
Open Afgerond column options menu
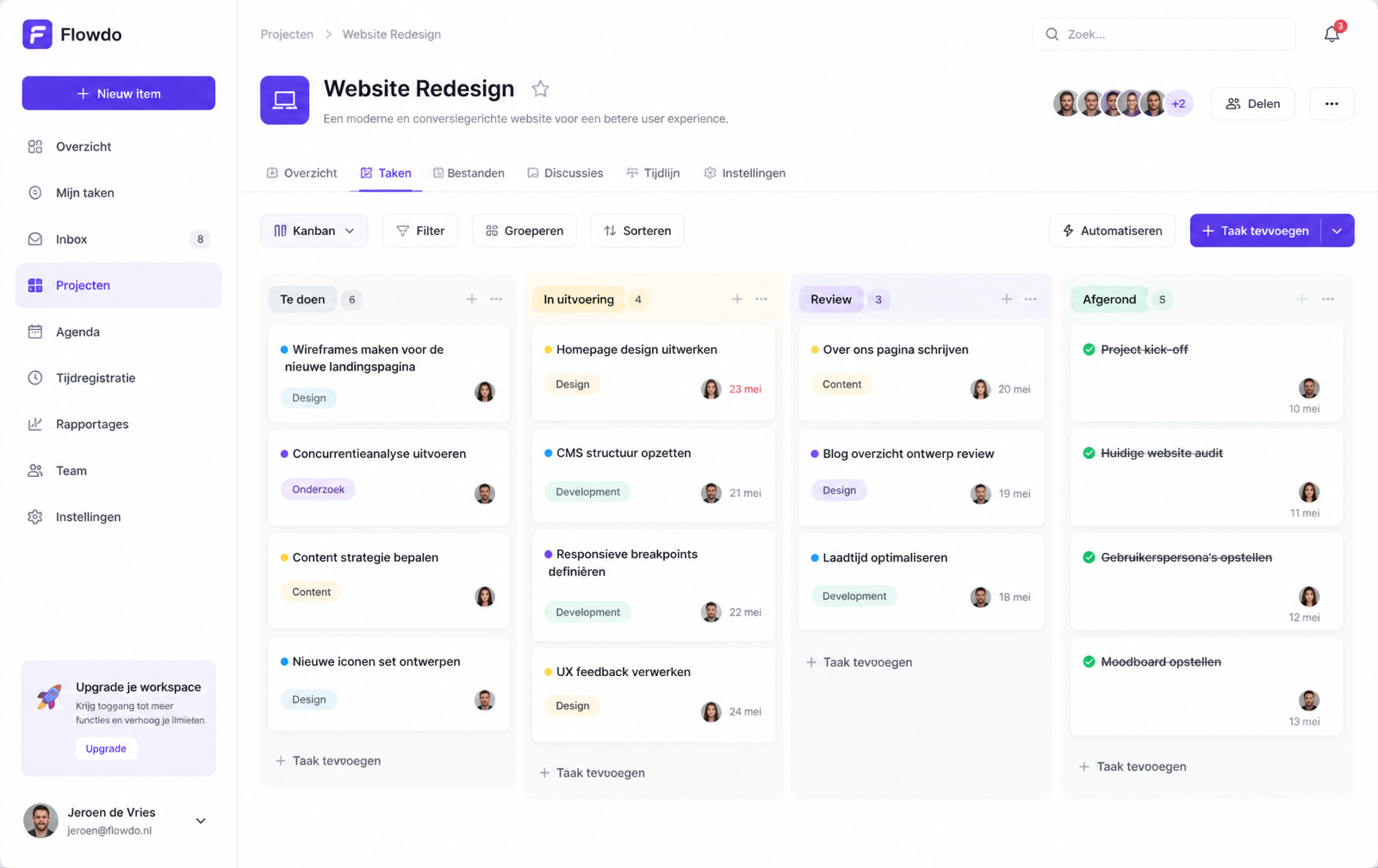[1328, 299]
